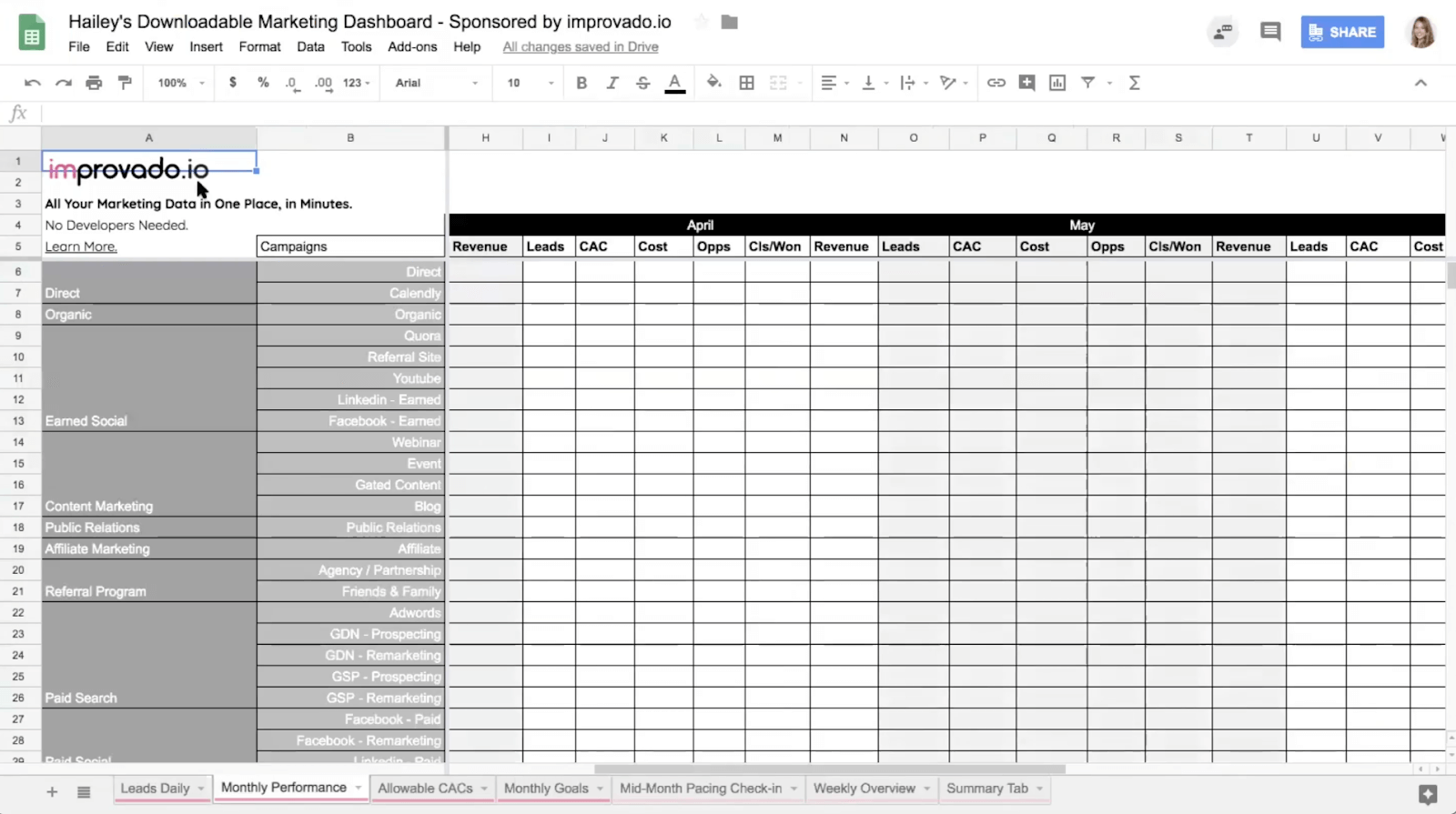Viewport: 1456px width, 814px height.
Task: Format as percent
Action: [263, 83]
